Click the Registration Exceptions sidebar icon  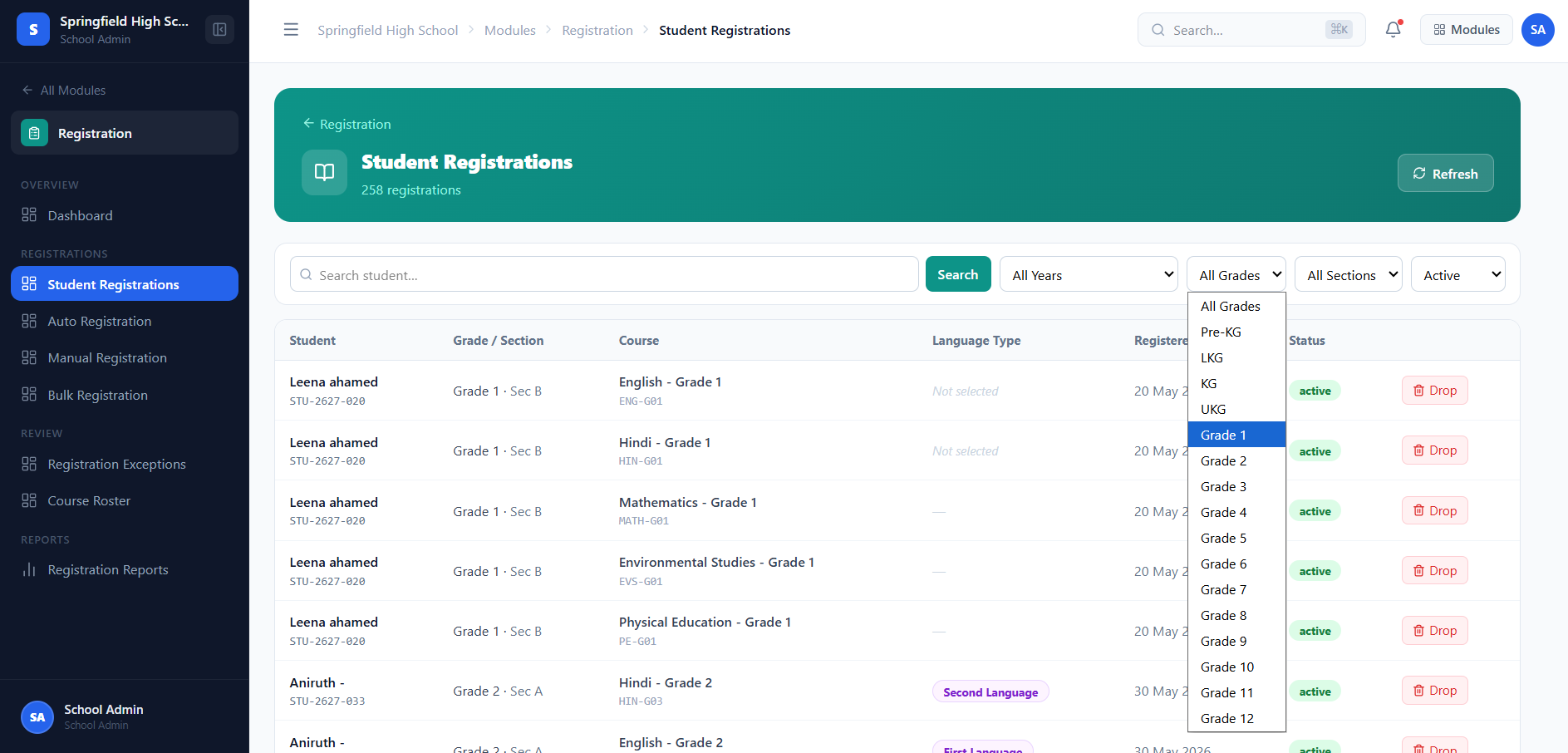pyautogui.click(x=29, y=464)
